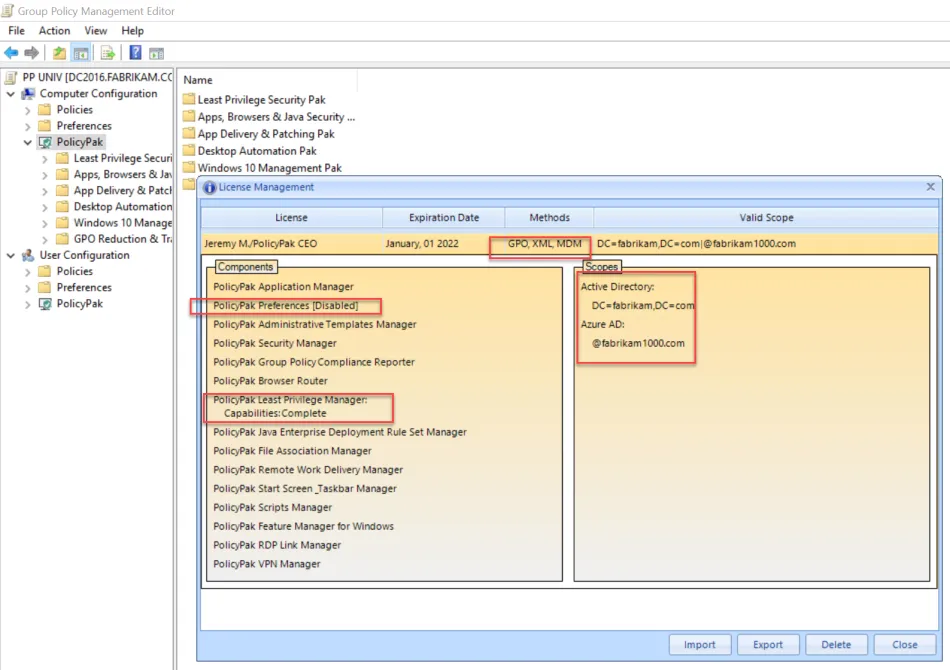Open Help using the blue question-mark icon
Viewport: 950px width, 670px height.
click(136, 53)
